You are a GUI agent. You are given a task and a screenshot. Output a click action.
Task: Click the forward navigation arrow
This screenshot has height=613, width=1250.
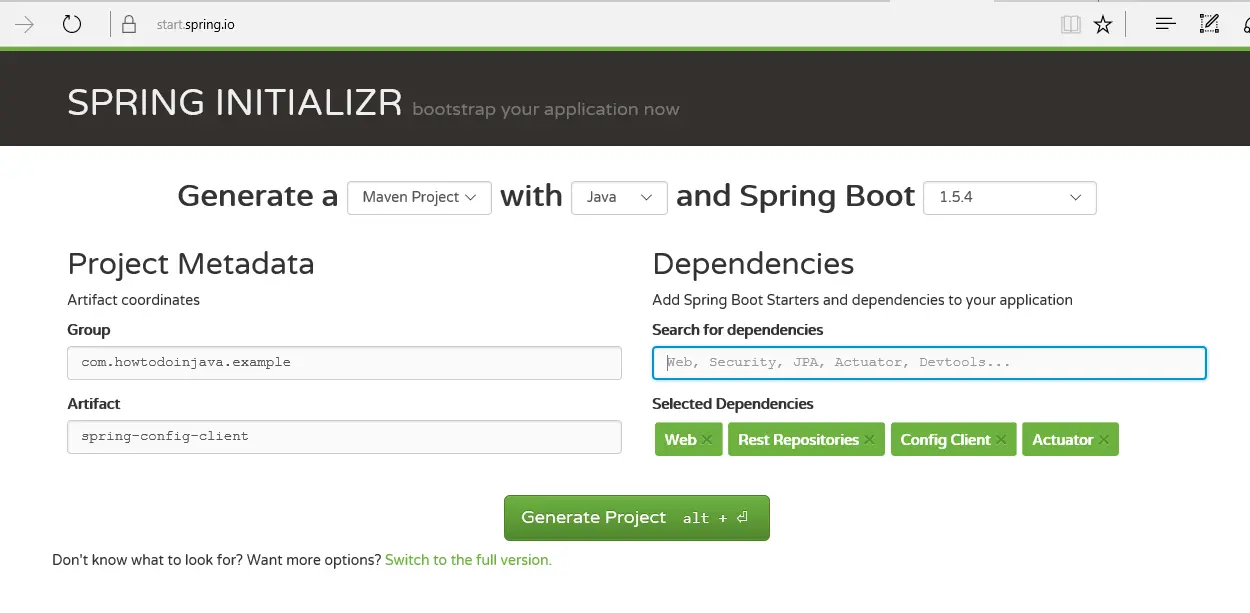click(21, 23)
